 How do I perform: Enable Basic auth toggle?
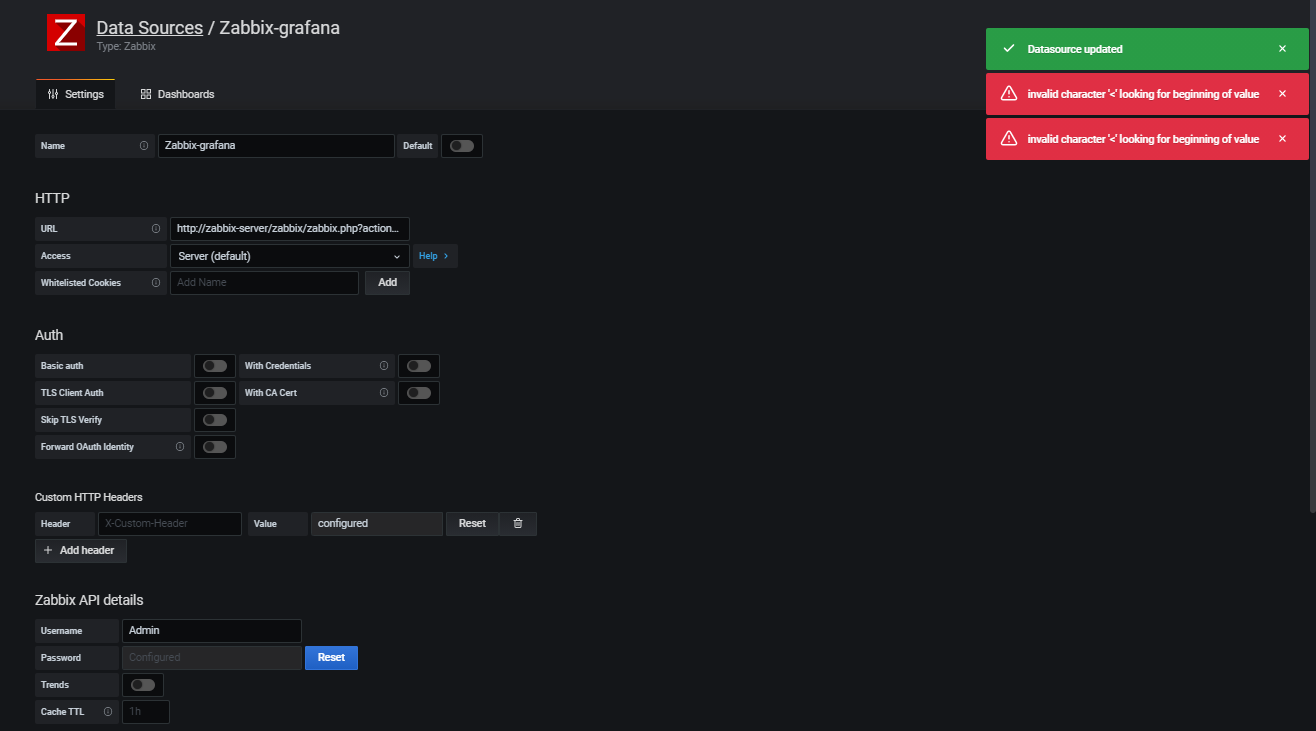(x=215, y=366)
